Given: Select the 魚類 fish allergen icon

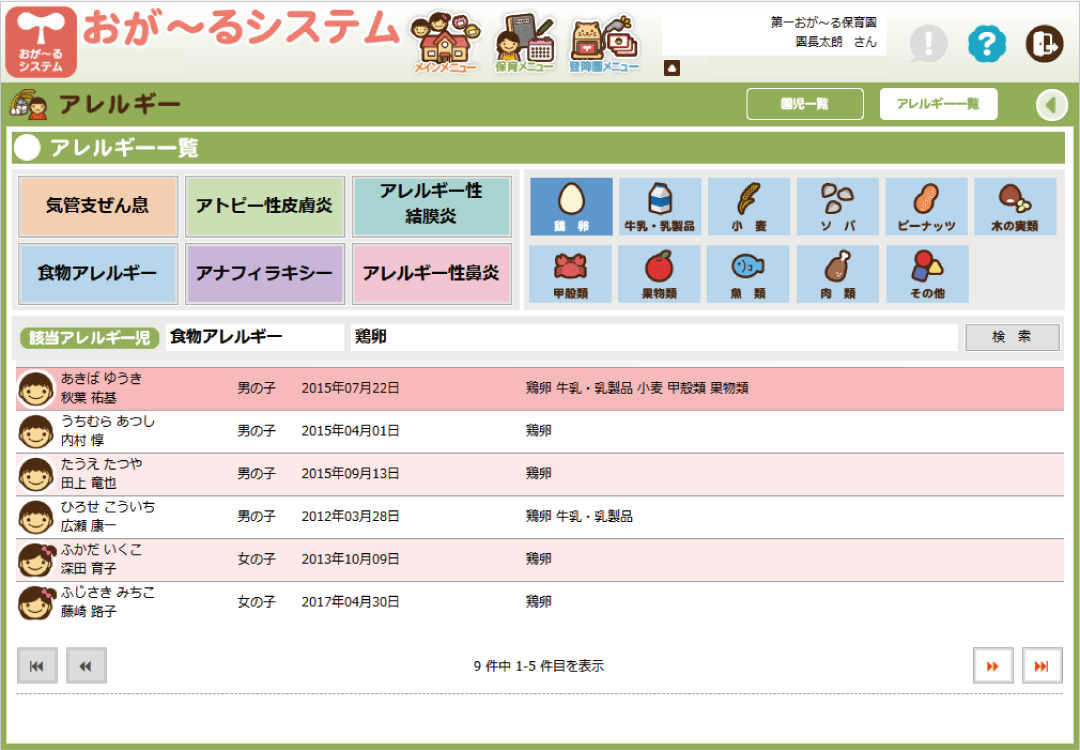Looking at the screenshot, I should pyautogui.click(x=748, y=274).
